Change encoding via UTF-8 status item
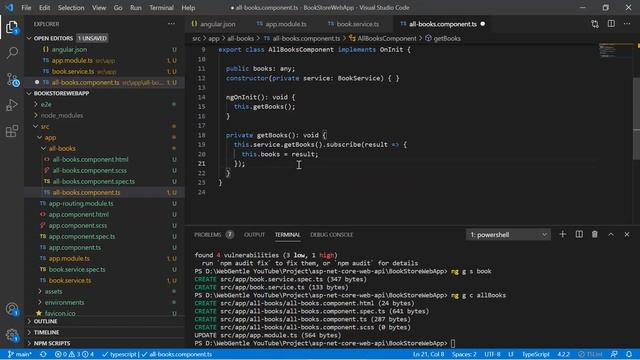 pos(492,354)
